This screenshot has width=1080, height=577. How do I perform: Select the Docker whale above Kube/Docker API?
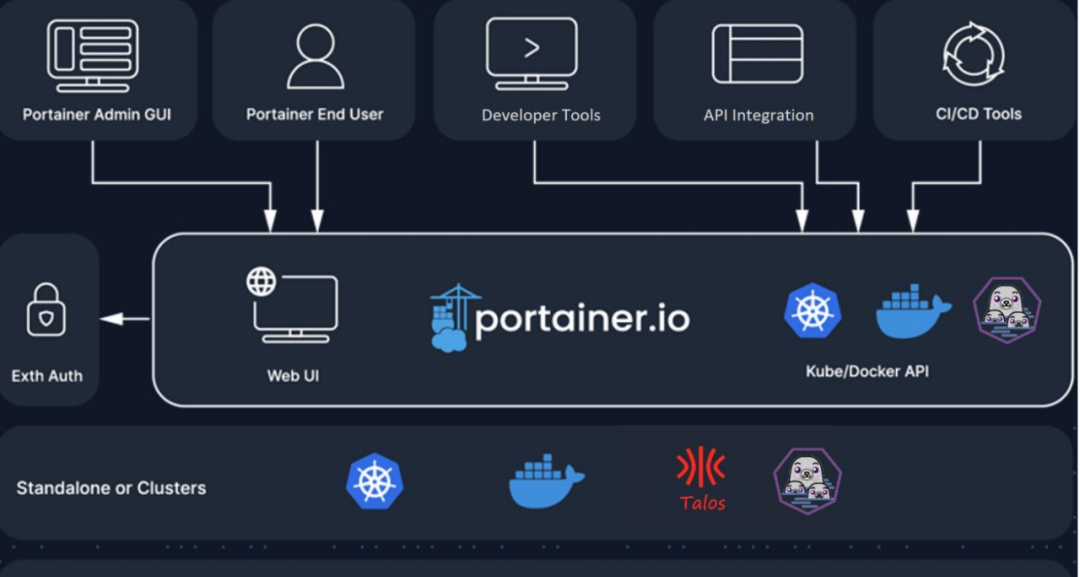point(913,311)
